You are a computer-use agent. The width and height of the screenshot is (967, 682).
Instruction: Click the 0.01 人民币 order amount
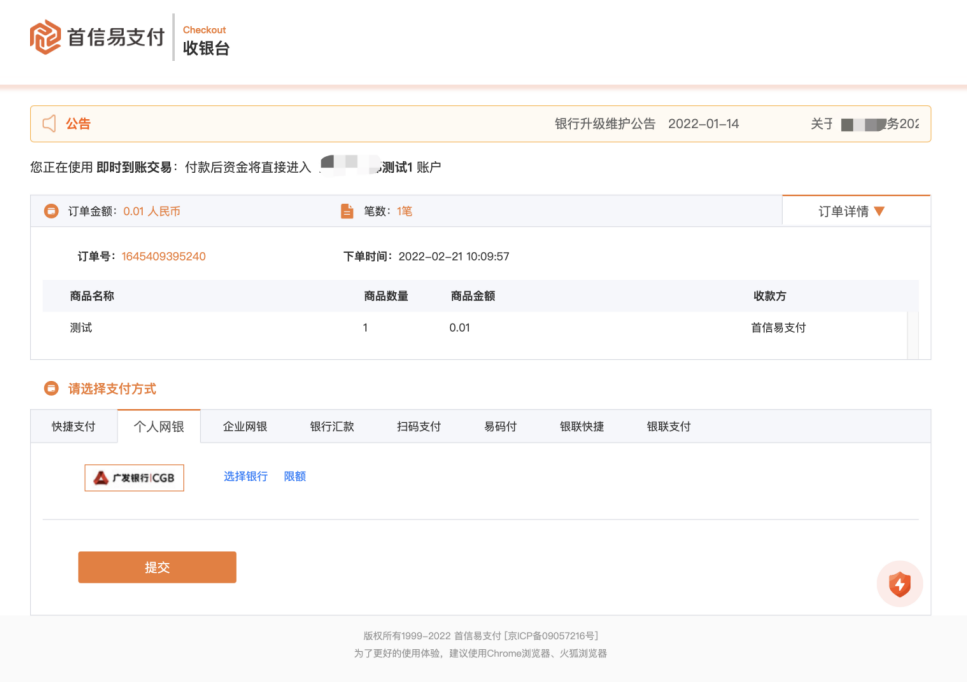(152, 211)
